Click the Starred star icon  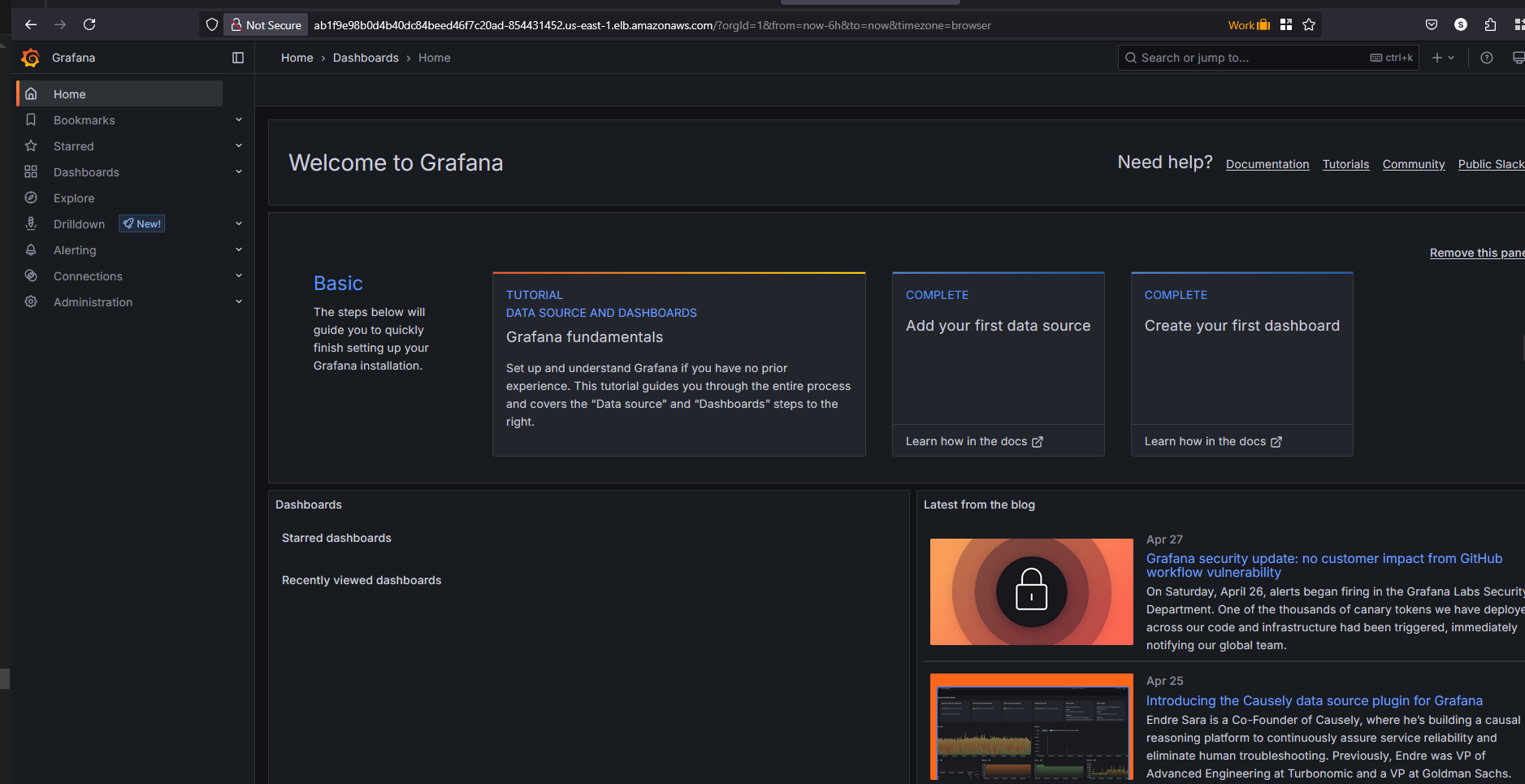pos(31,145)
